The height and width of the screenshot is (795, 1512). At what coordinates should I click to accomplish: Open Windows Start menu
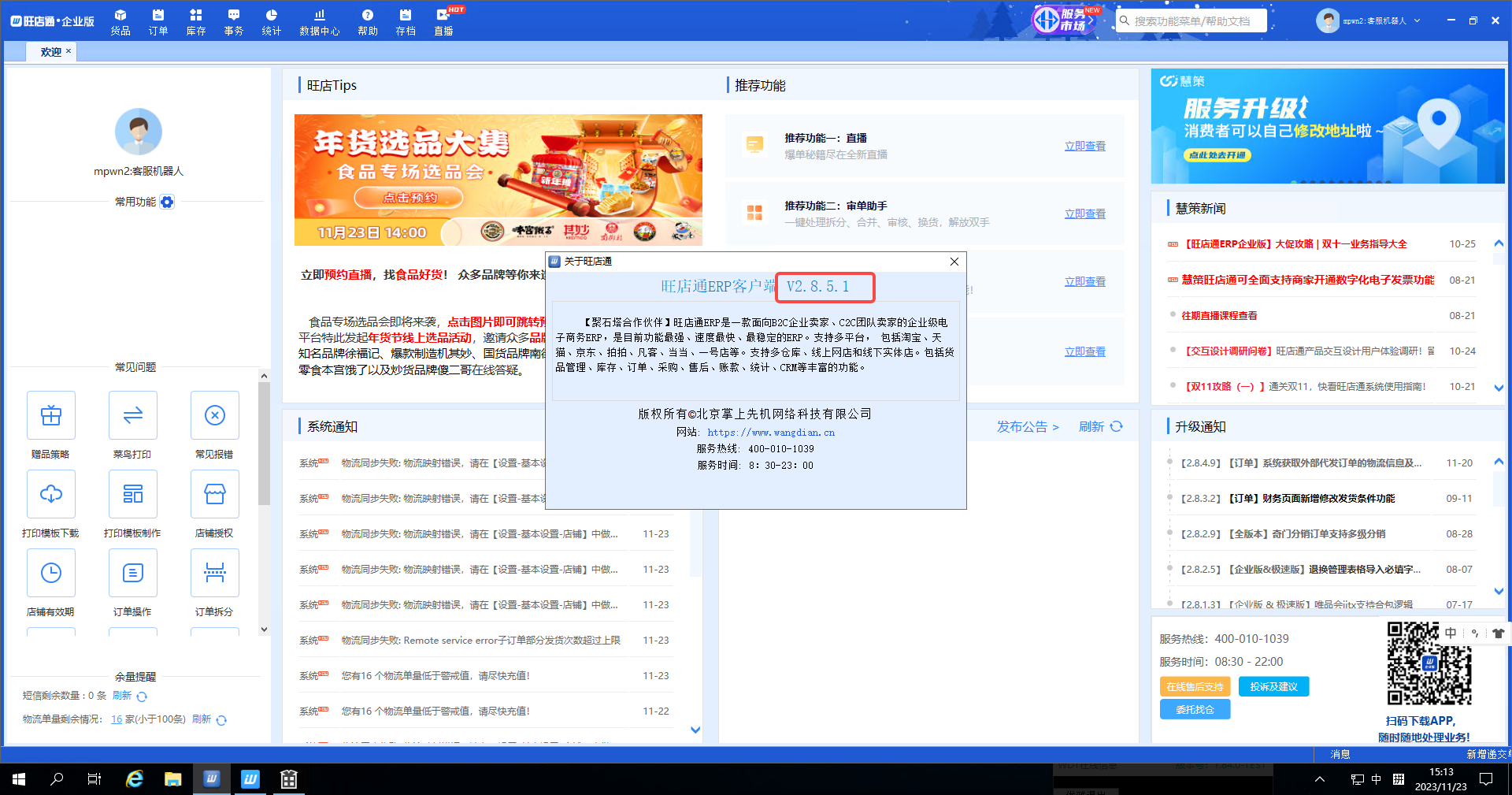click(19, 779)
